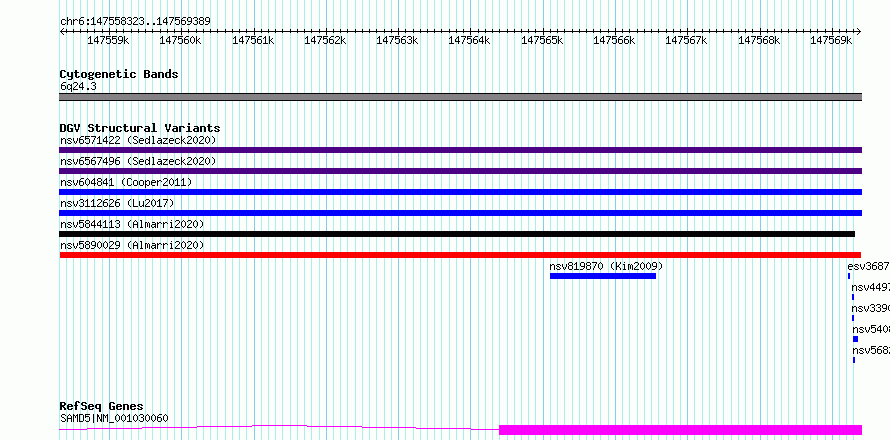Click the 147560k ruler tick label
The width and height of the screenshot is (890, 440).
tap(180, 40)
